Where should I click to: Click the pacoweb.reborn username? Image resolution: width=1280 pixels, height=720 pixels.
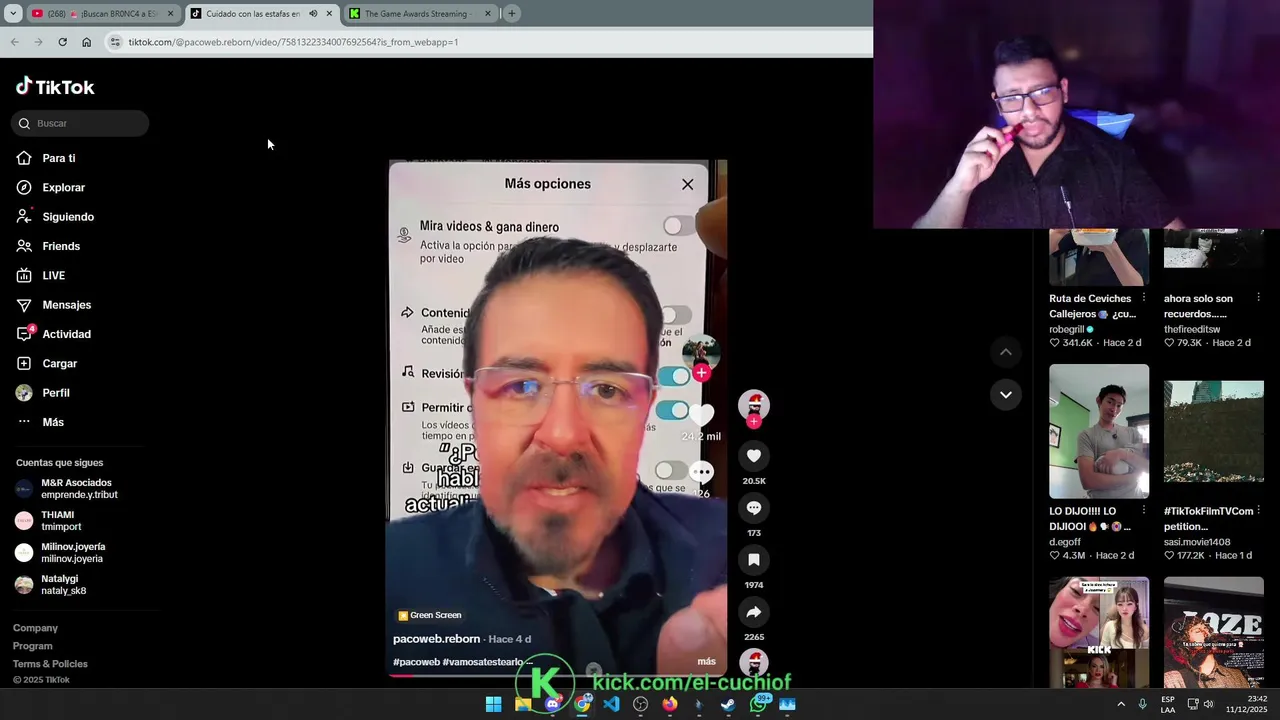click(437, 639)
